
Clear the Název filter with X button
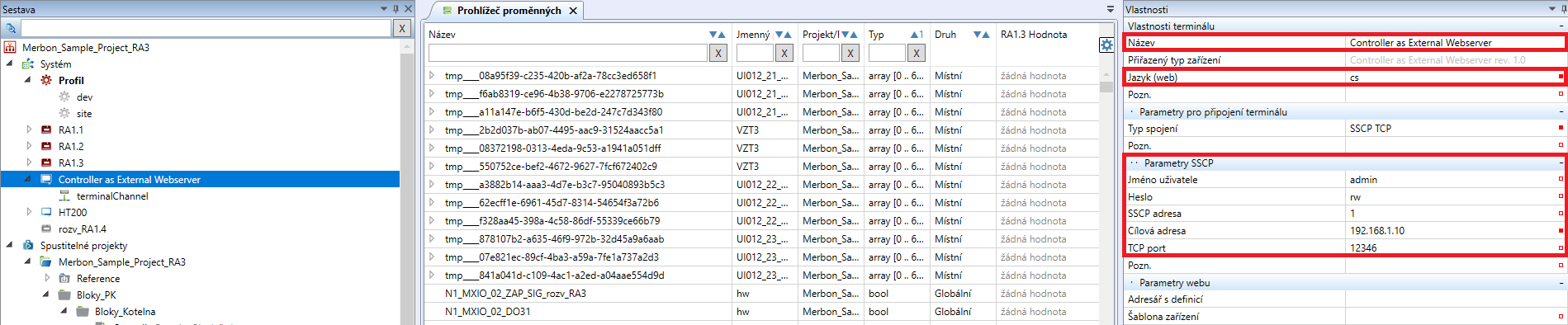click(x=718, y=53)
